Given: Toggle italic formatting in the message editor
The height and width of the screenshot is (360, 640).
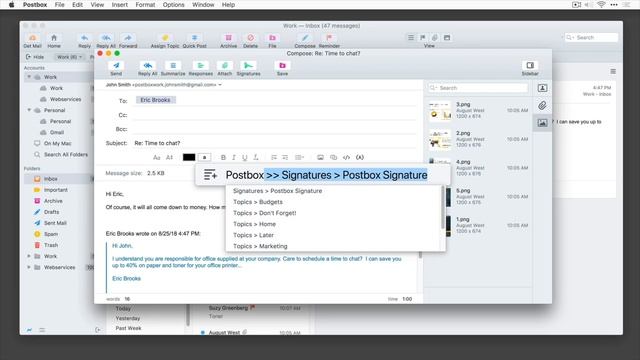Looking at the screenshot, I should click(233, 158).
